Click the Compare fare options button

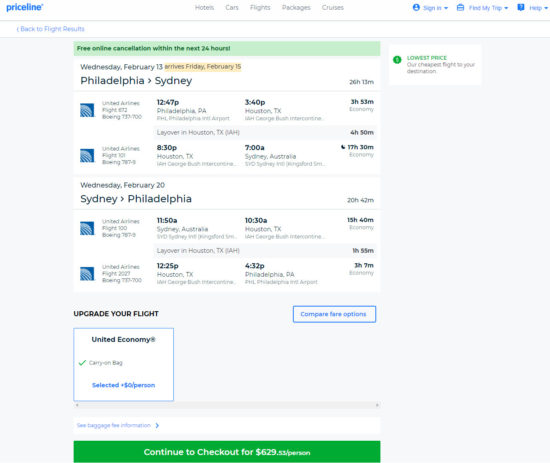pos(334,314)
